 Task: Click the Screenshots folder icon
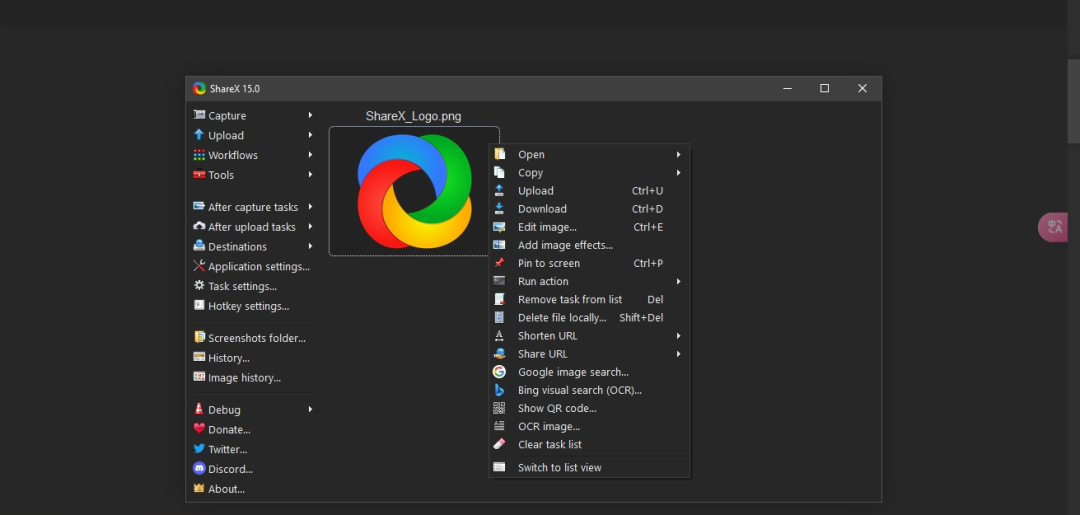199,337
